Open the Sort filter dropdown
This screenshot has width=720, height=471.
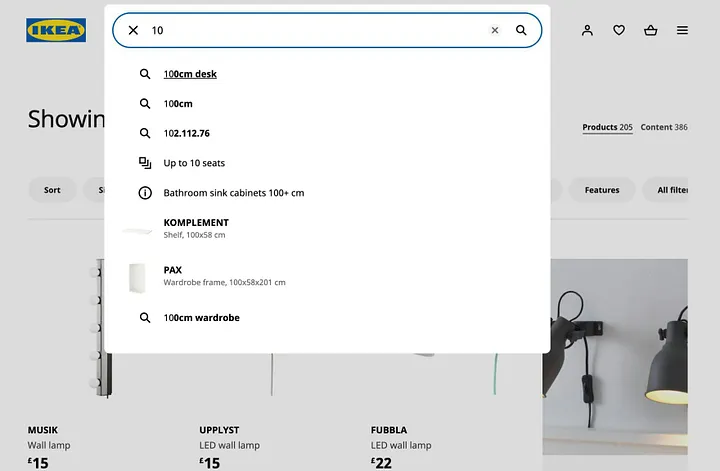coord(52,190)
